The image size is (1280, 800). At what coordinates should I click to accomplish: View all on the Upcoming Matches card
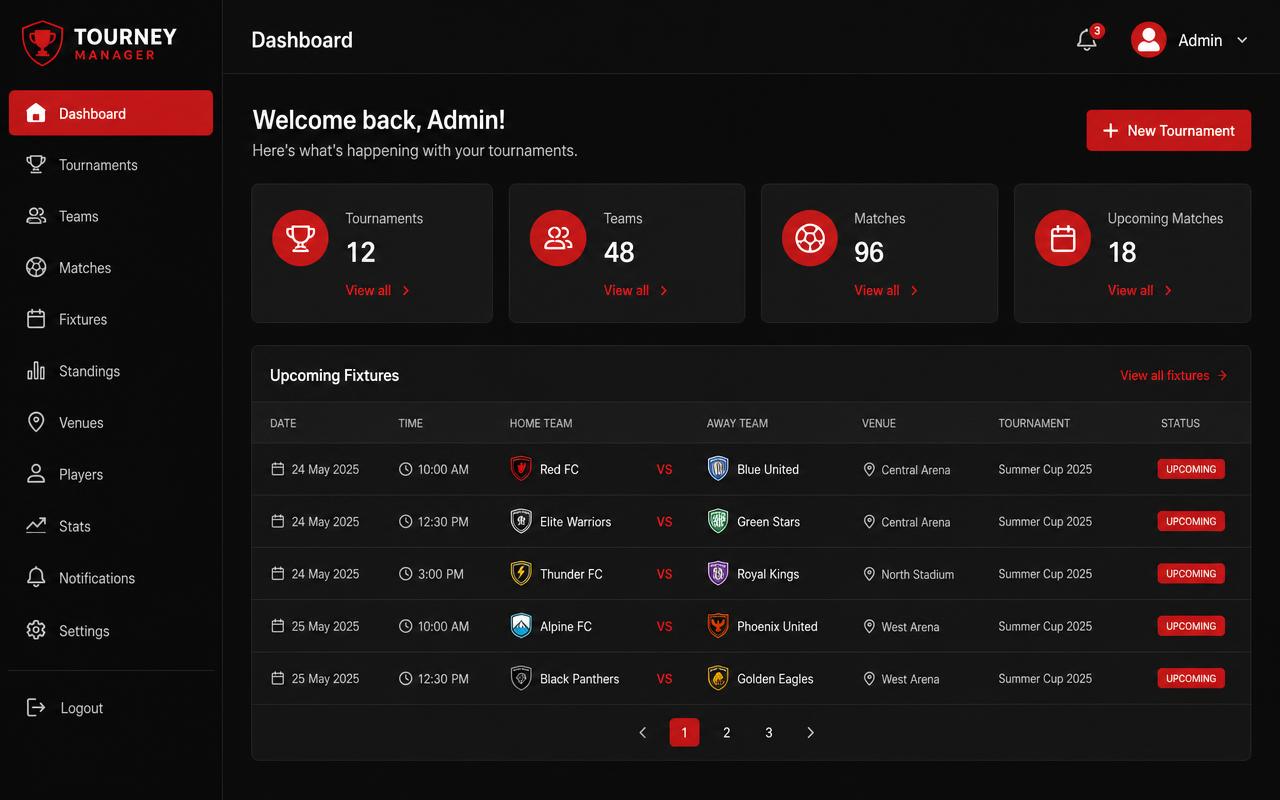point(1140,290)
